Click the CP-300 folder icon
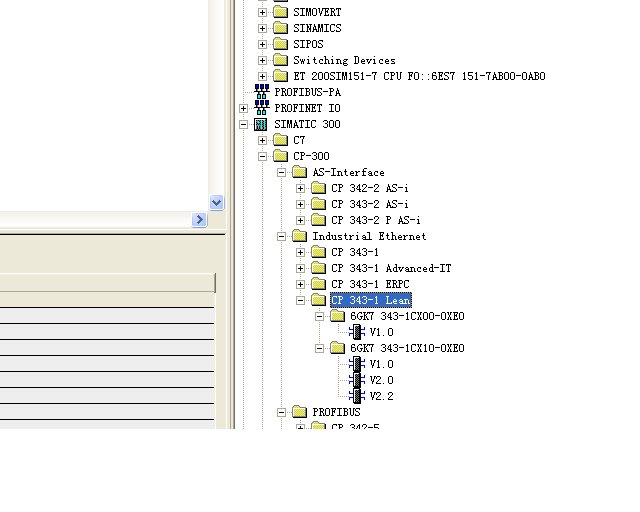The height and width of the screenshot is (512, 640). (280, 156)
